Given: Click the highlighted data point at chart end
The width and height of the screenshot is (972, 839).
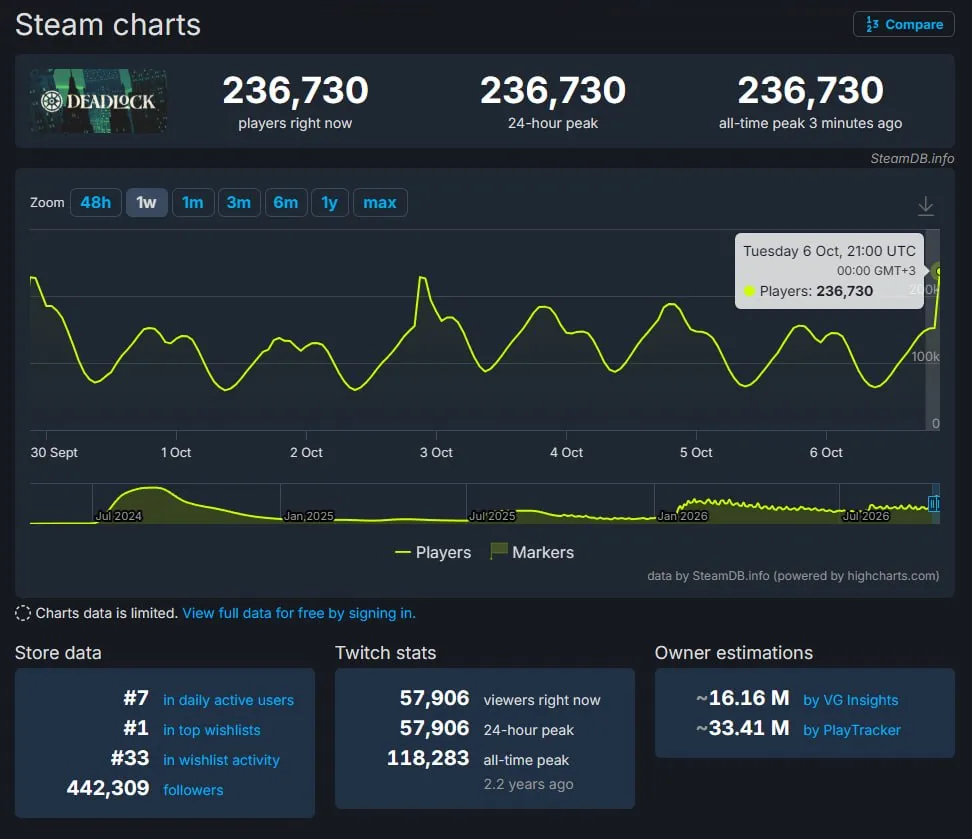Looking at the screenshot, I should [939, 271].
